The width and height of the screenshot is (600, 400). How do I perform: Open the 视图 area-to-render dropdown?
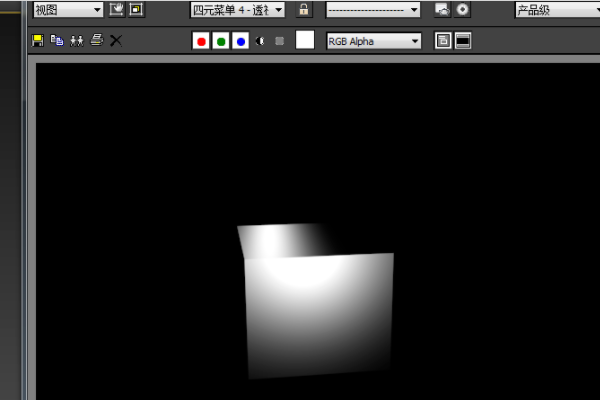[68, 10]
